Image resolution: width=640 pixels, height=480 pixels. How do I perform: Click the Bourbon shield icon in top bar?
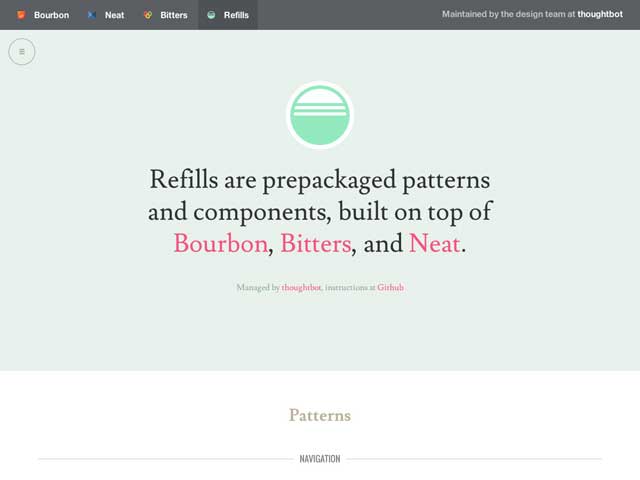(21, 15)
